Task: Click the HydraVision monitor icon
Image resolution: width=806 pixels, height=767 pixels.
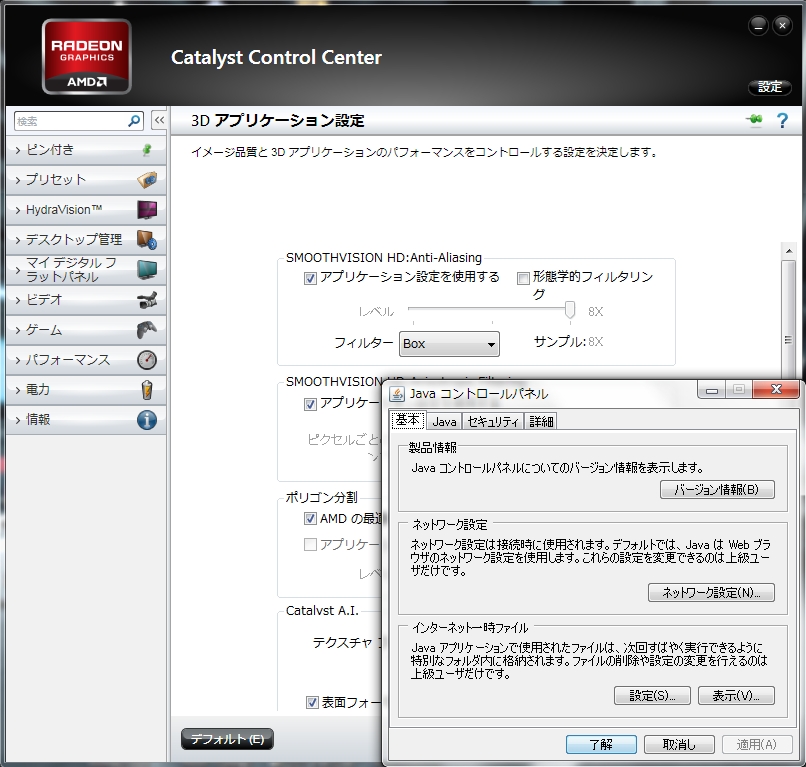Action: coord(148,210)
